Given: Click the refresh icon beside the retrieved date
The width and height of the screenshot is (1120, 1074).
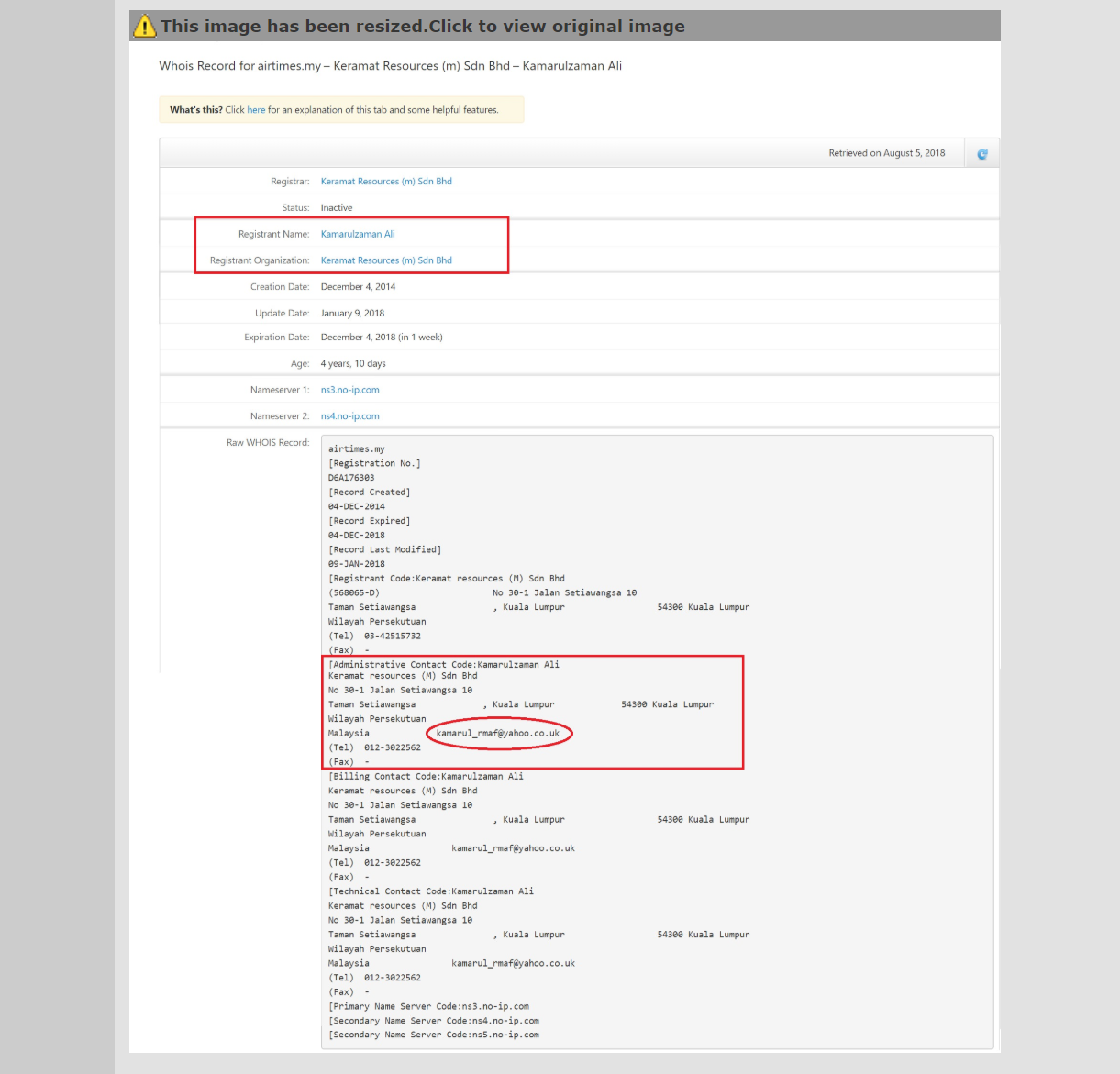Looking at the screenshot, I should click(982, 154).
